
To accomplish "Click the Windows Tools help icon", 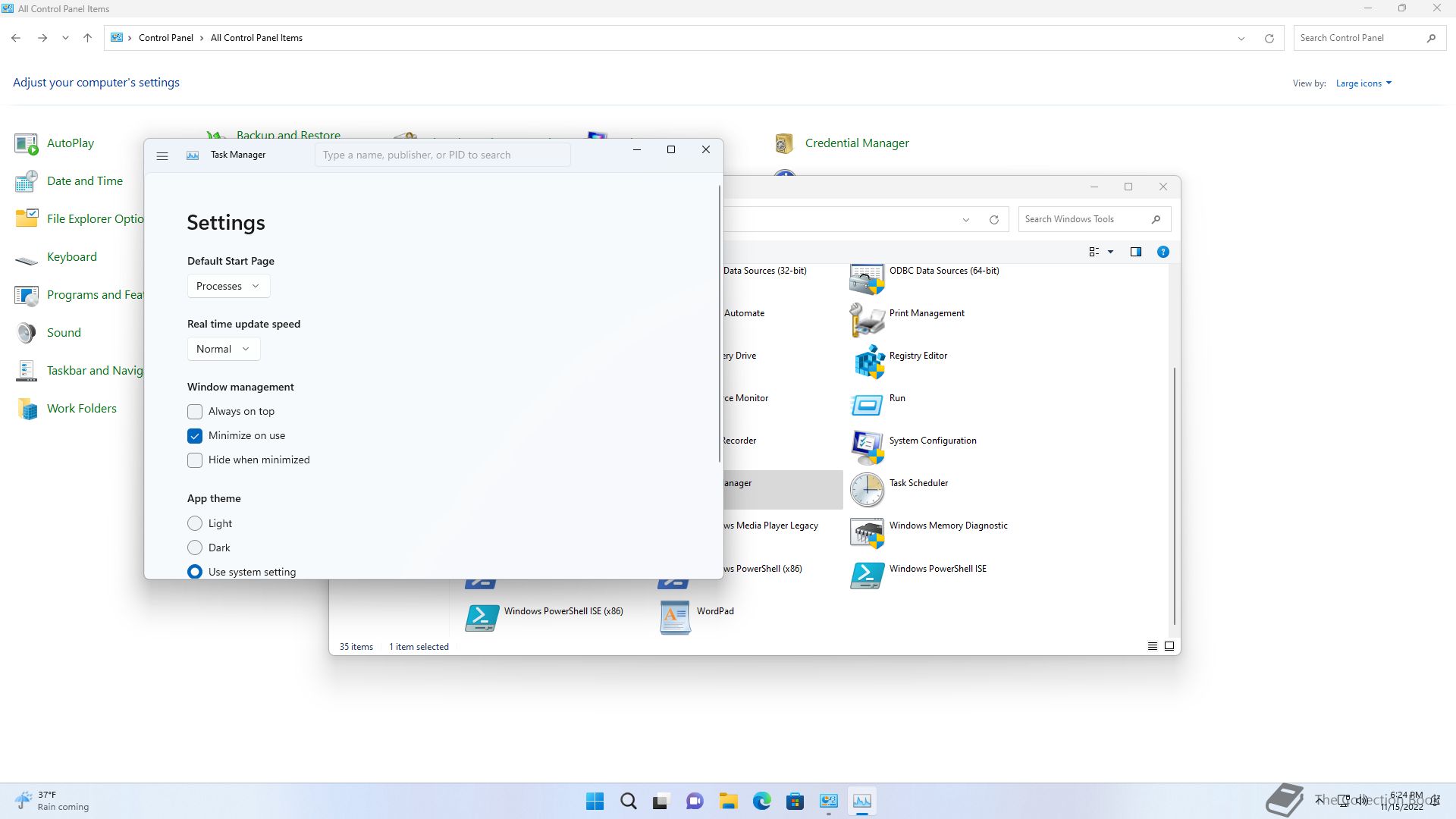I will point(1163,252).
